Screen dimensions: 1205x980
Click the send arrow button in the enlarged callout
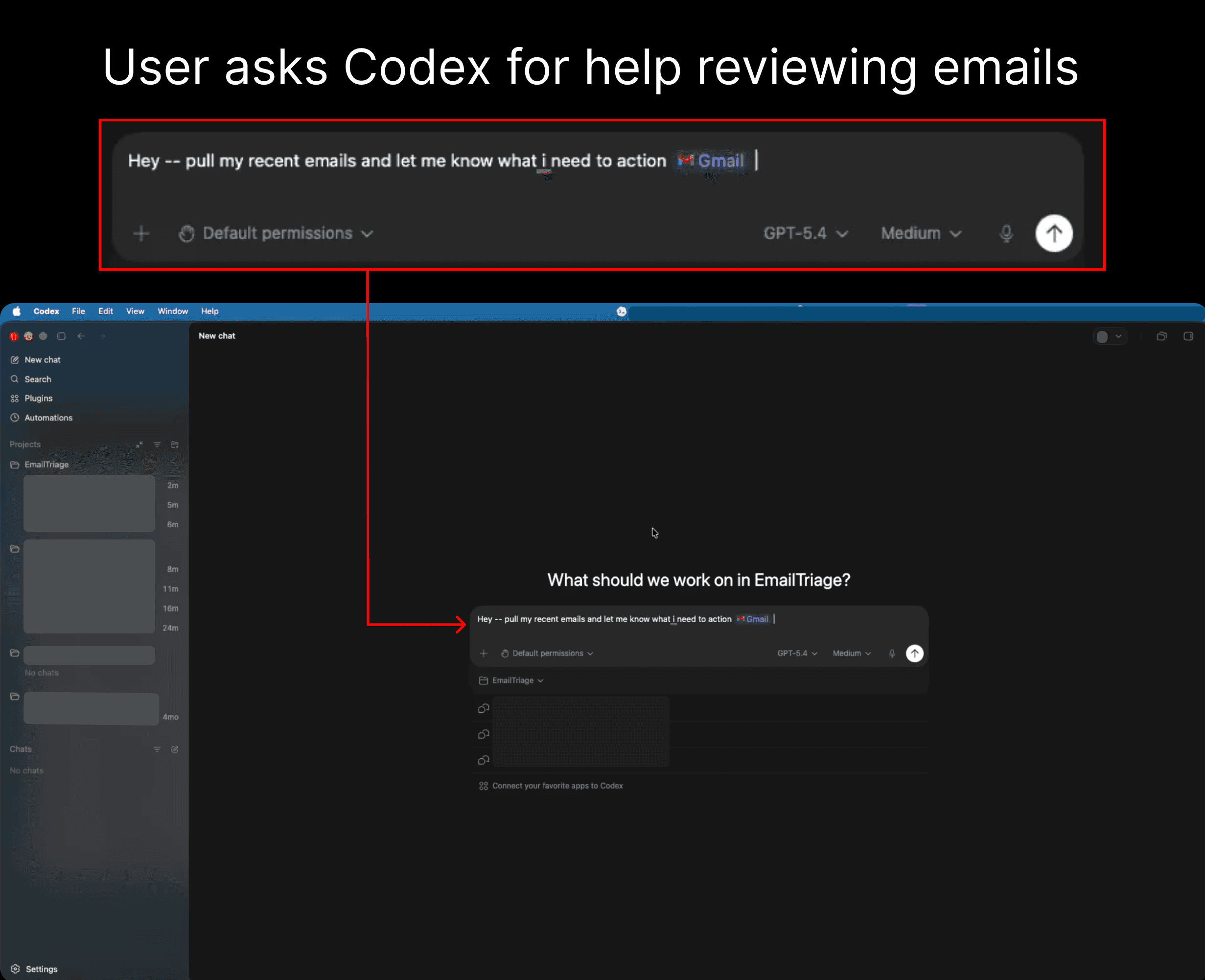click(x=1054, y=233)
